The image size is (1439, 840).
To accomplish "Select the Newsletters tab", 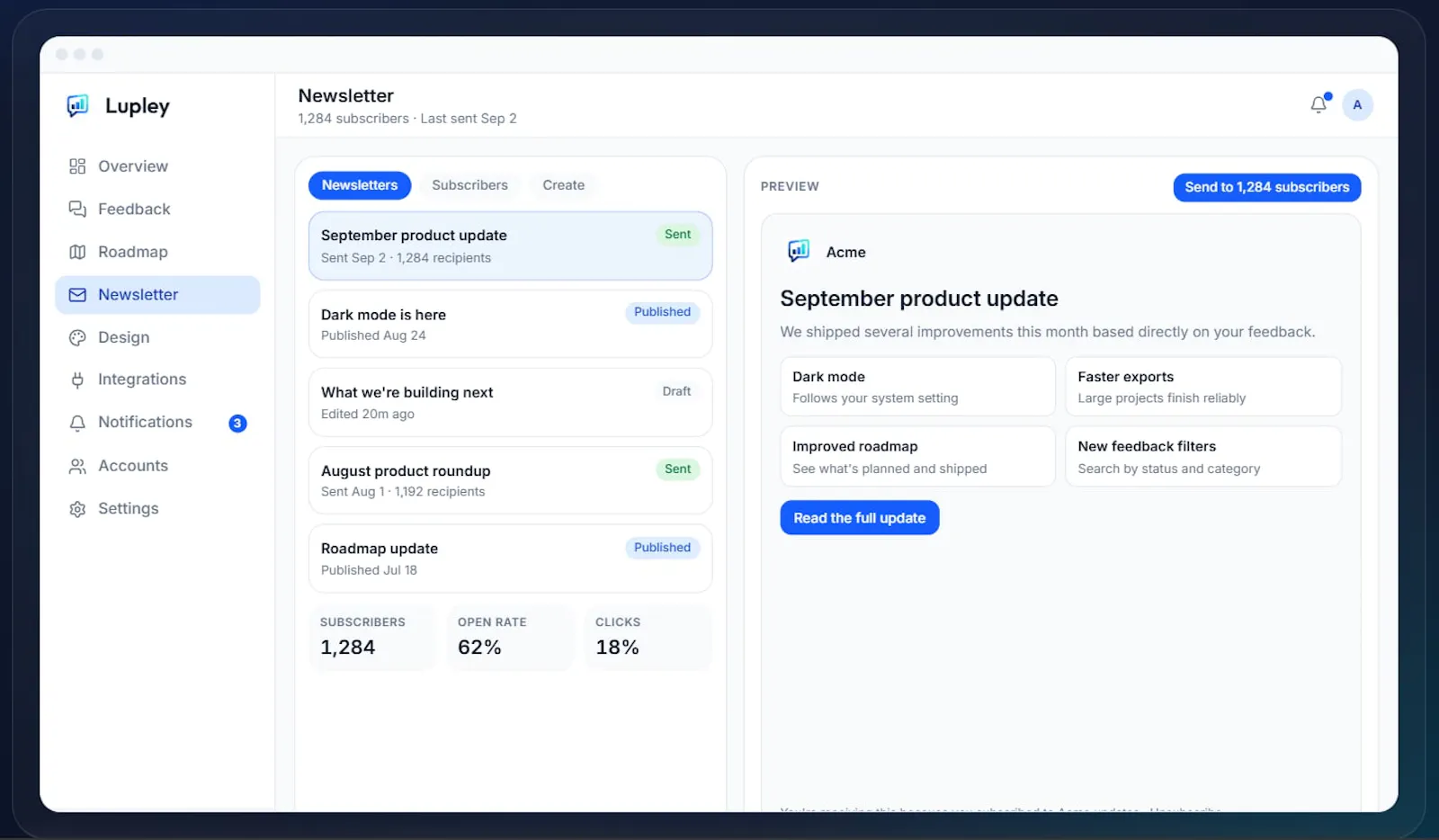I will (x=360, y=185).
